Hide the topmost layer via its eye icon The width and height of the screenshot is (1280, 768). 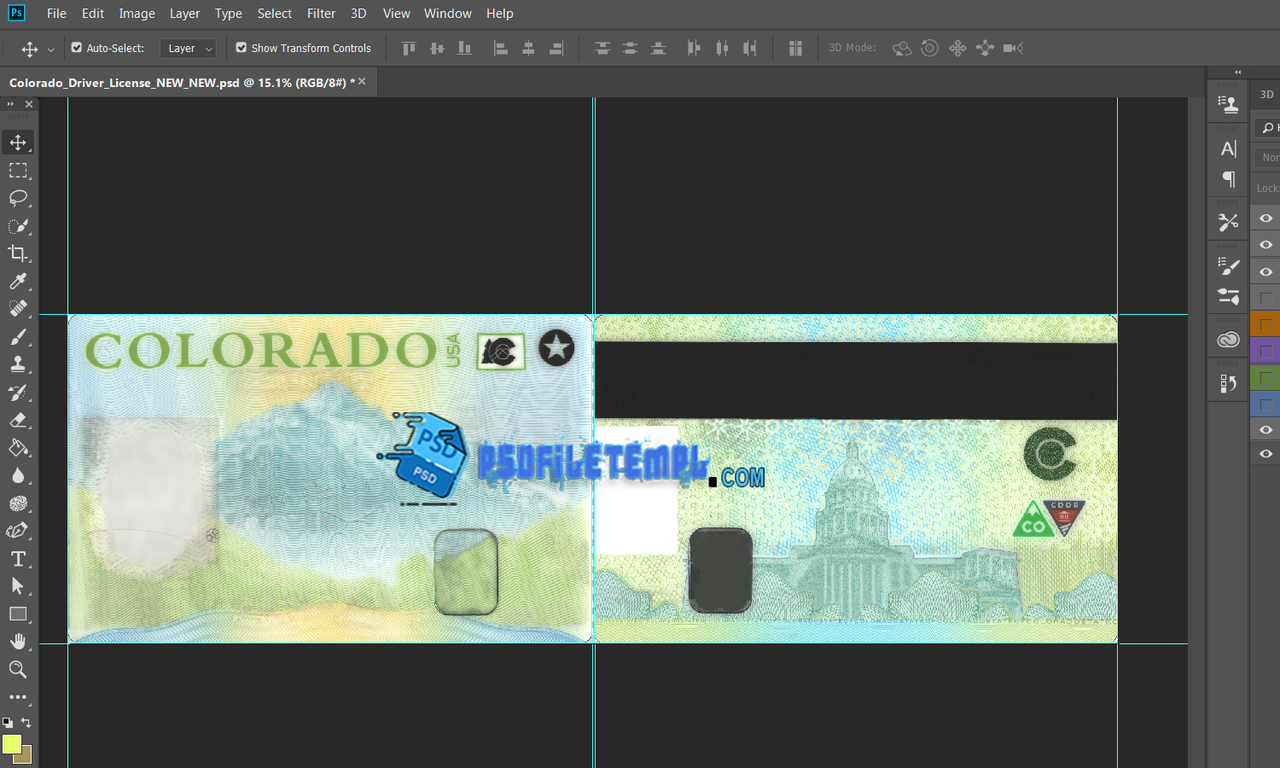[x=1266, y=218]
